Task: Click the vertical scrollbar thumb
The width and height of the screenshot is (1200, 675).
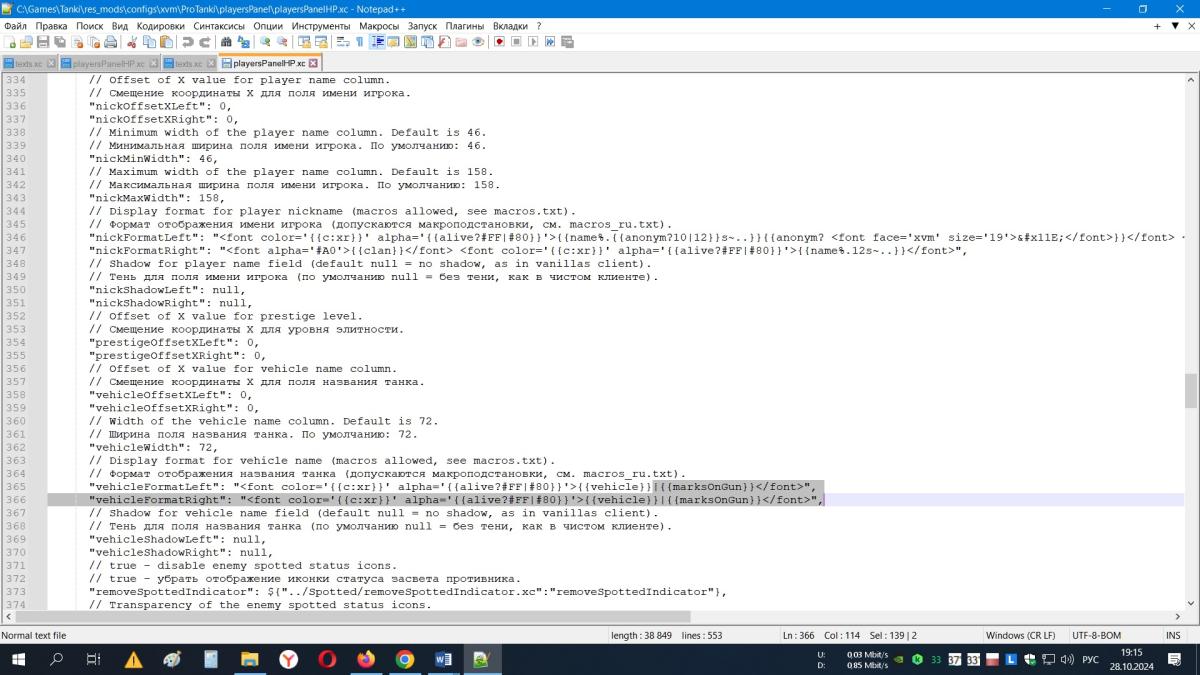Action: [x=1191, y=391]
